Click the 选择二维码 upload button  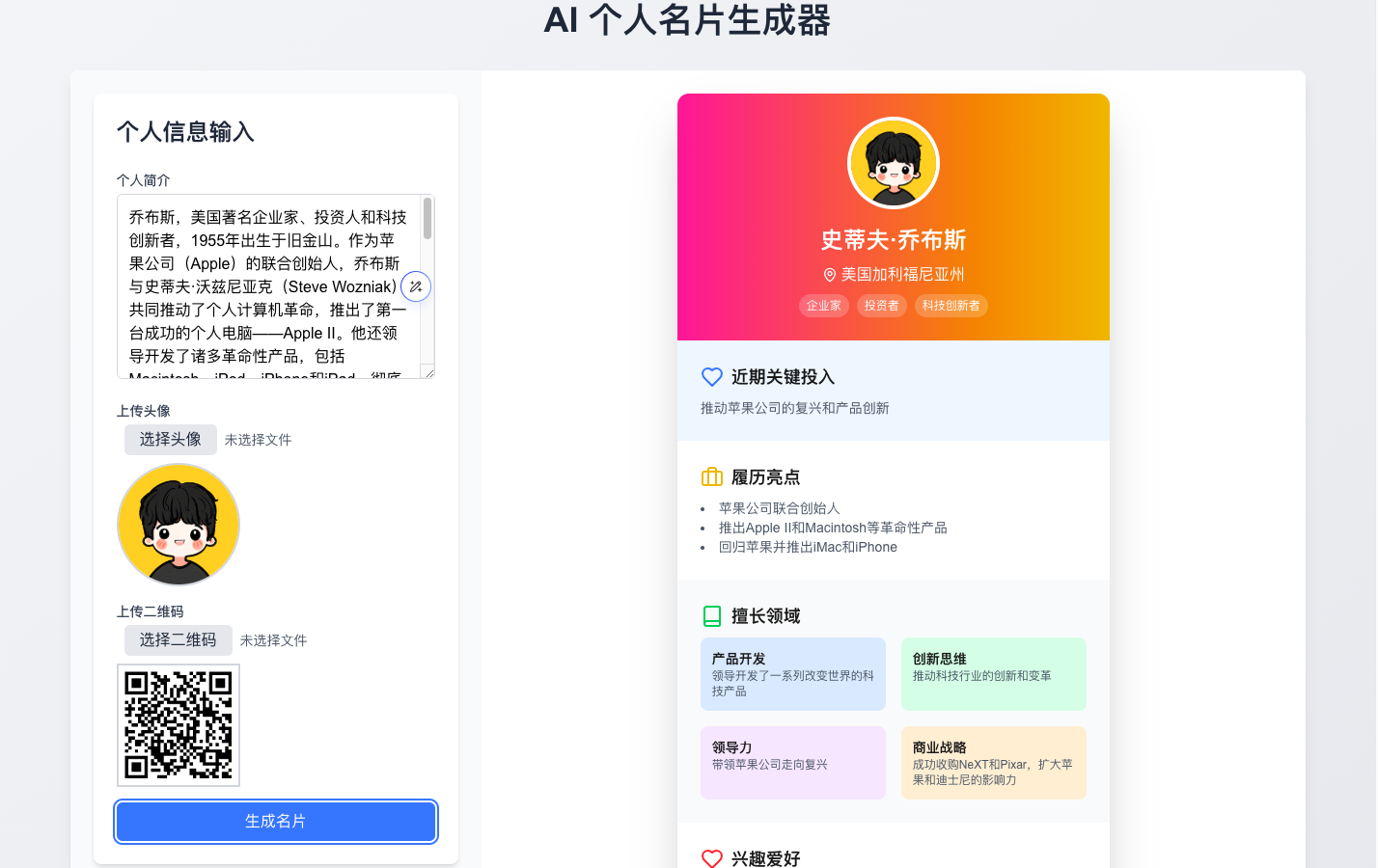(179, 640)
